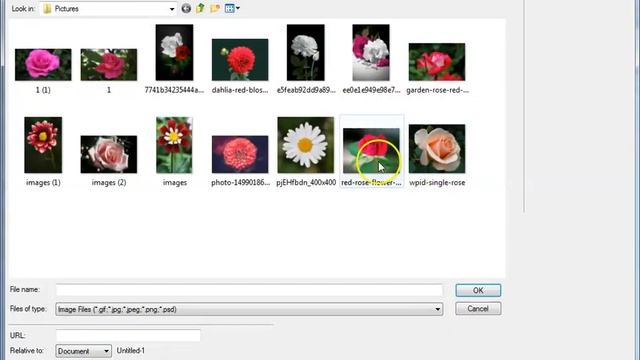Select the pink rose thumbnail 1 (1)
The image size is (640, 360).
pos(43,64)
